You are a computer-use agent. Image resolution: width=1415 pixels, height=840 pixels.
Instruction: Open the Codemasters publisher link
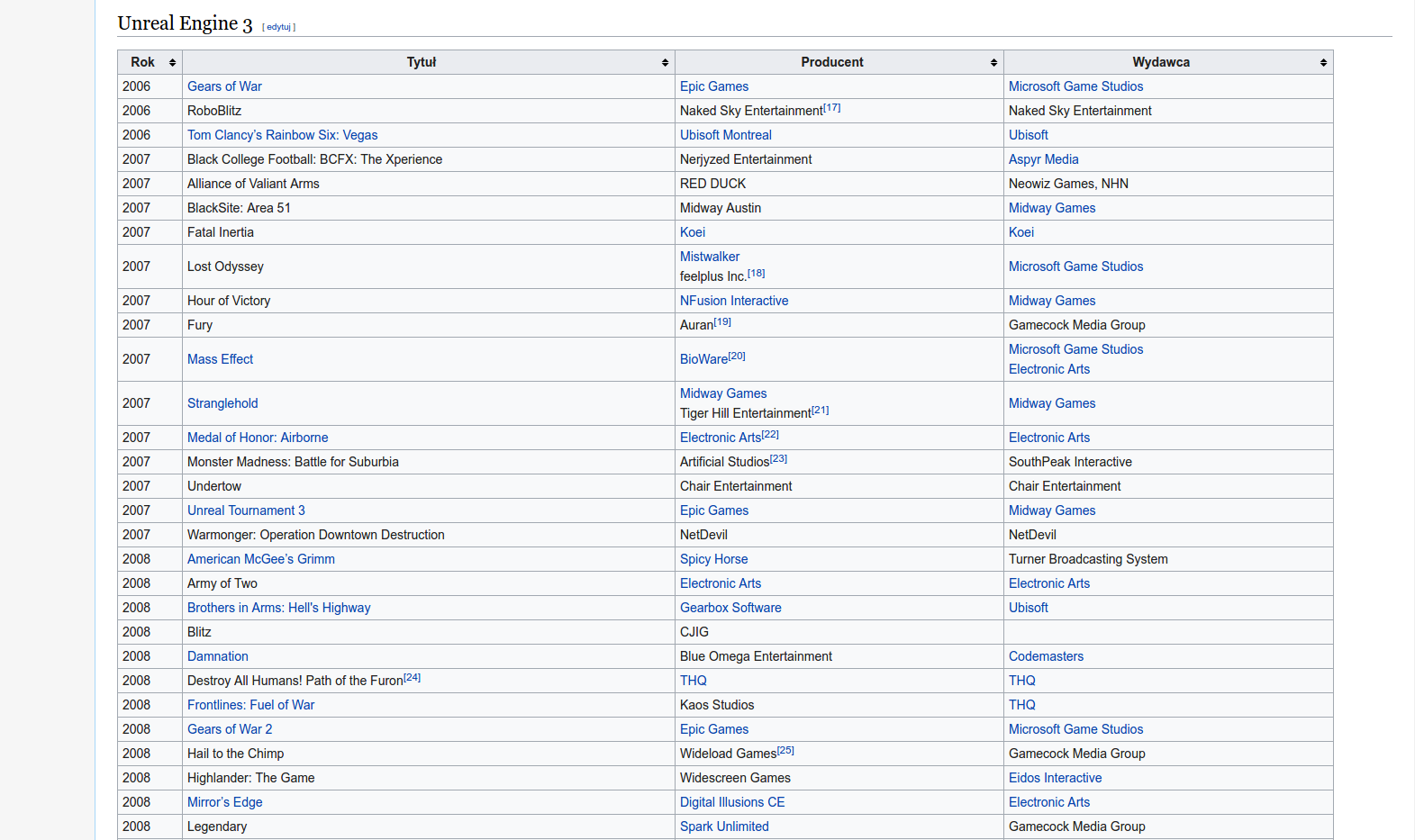coord(1046,656)
